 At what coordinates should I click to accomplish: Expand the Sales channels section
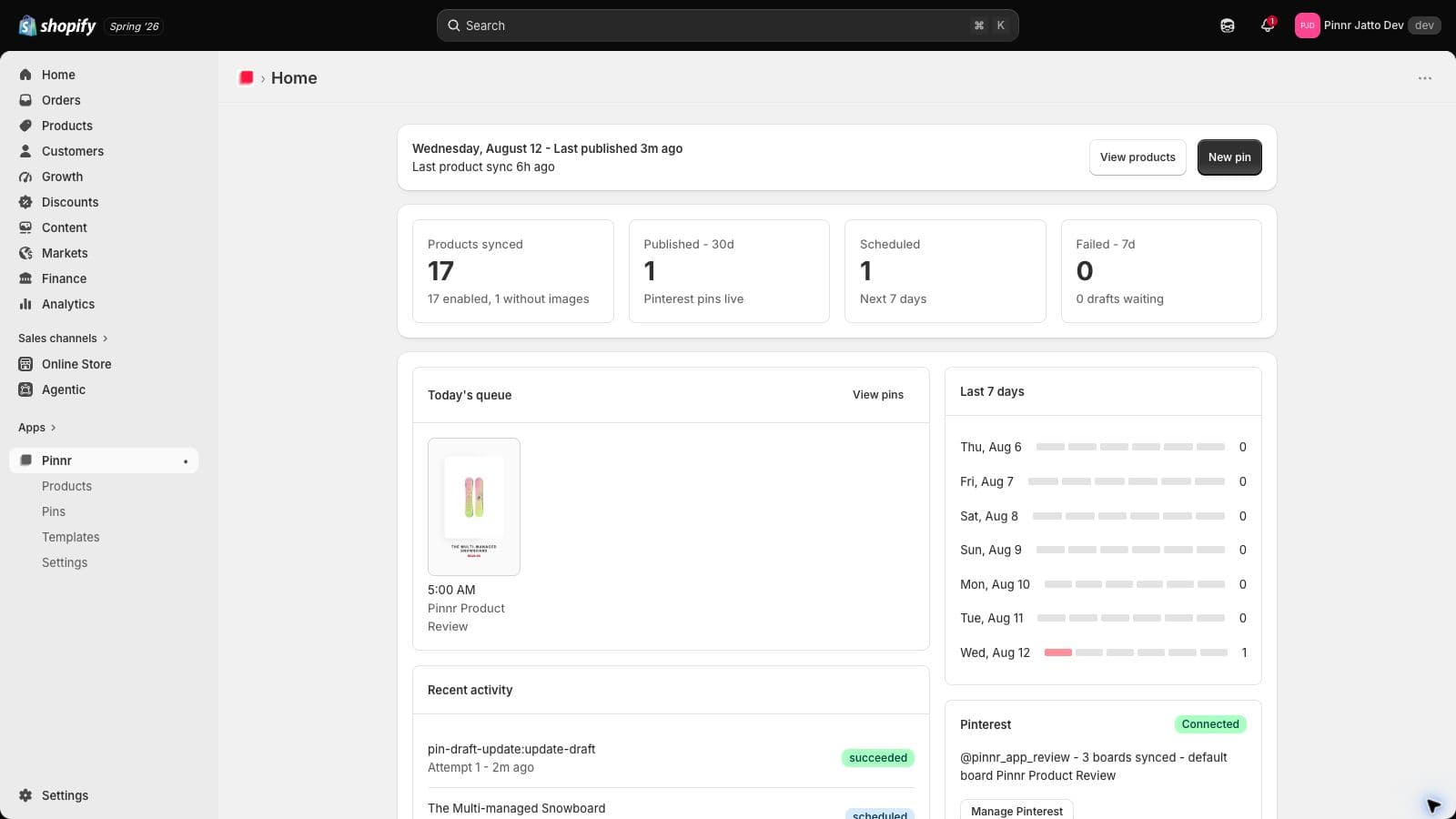(63, 339)
